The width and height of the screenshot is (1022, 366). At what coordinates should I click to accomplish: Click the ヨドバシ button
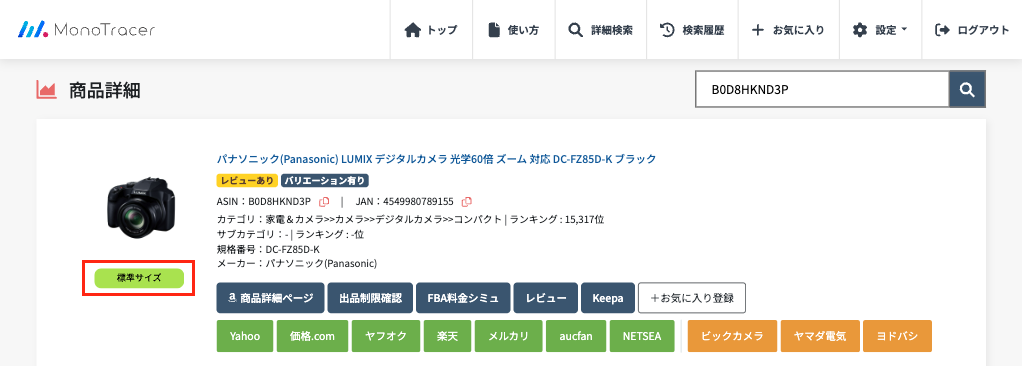click(x=898, y=336)
